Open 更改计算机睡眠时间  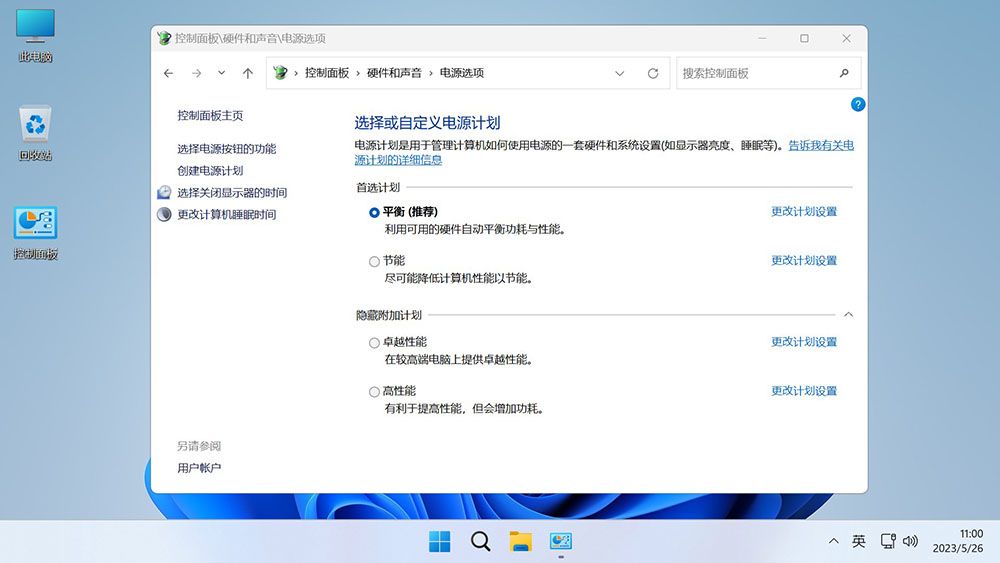pyautogui.click(x=226, y=214)
